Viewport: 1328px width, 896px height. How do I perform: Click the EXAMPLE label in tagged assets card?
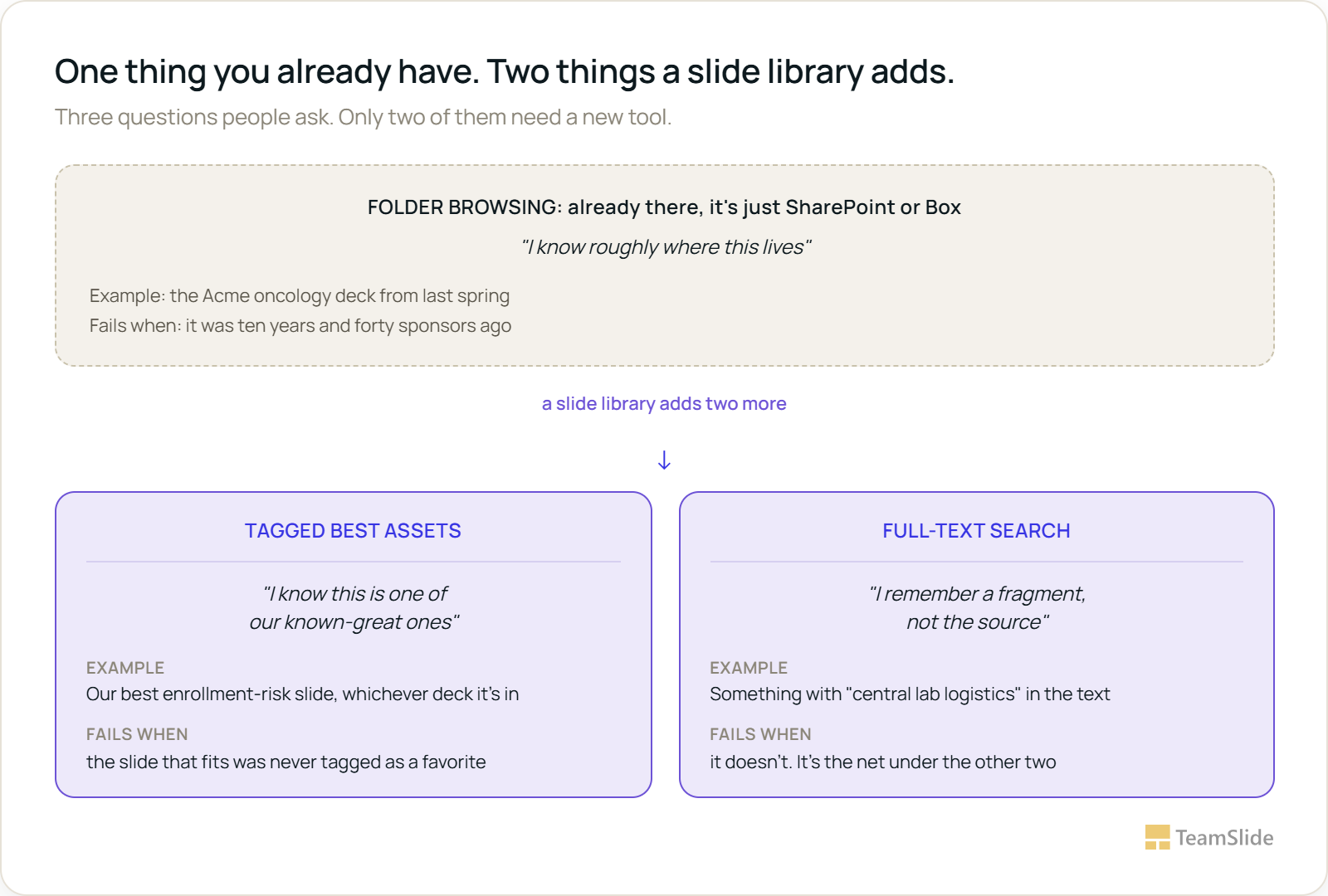pos(125,668)
